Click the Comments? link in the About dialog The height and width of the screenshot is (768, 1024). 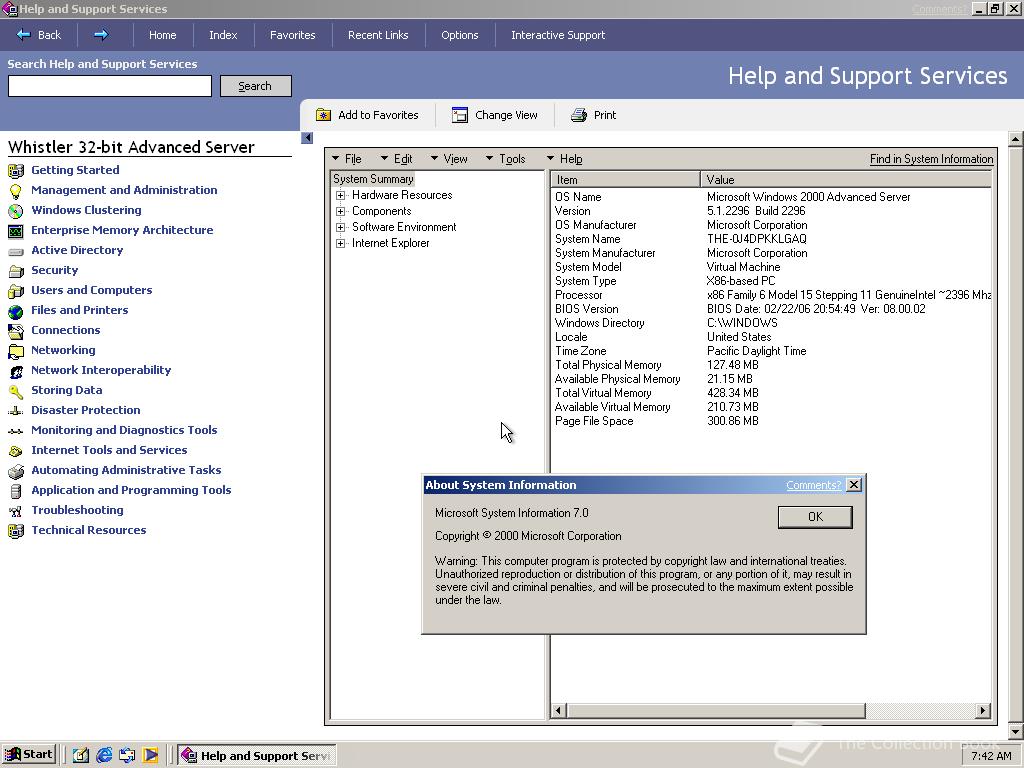(x=814, y=485)
